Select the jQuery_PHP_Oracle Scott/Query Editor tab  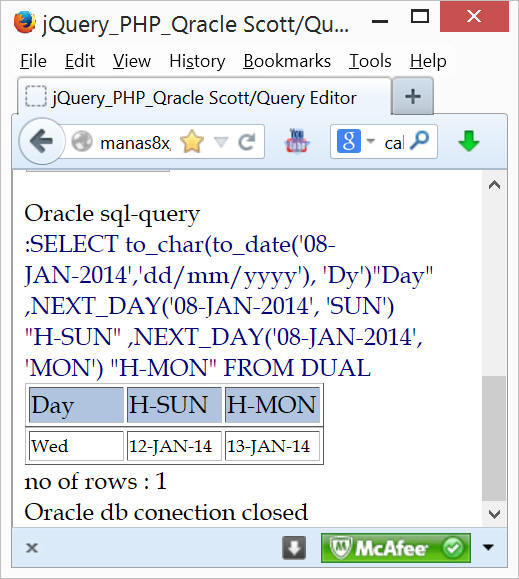coord(204,97)
